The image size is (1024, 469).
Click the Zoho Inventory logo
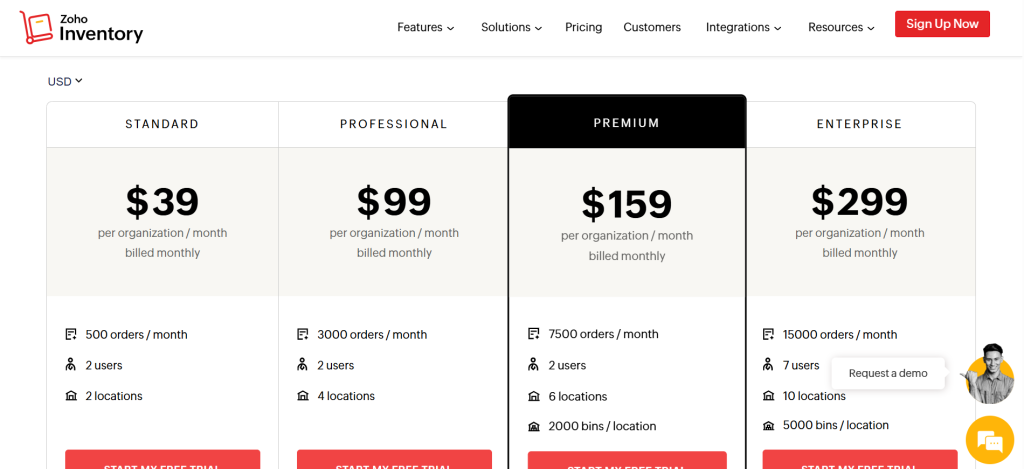point(82,27)
